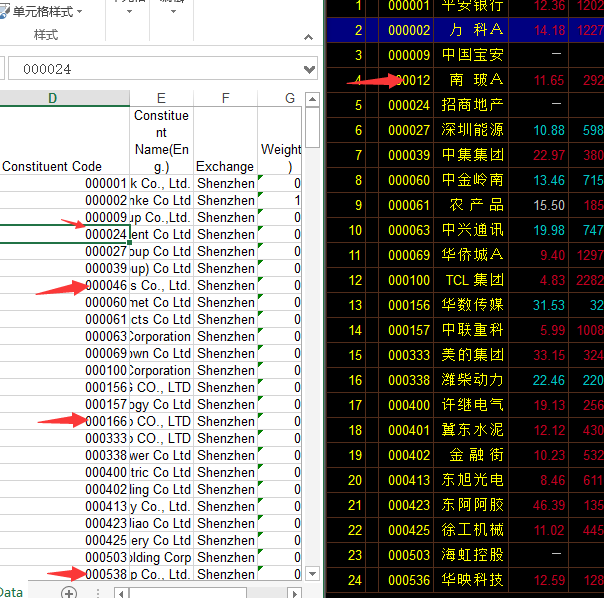This screenshot has width=604, height=598.
Task: Add a new sheet with plus button
Action: (69, 592)
